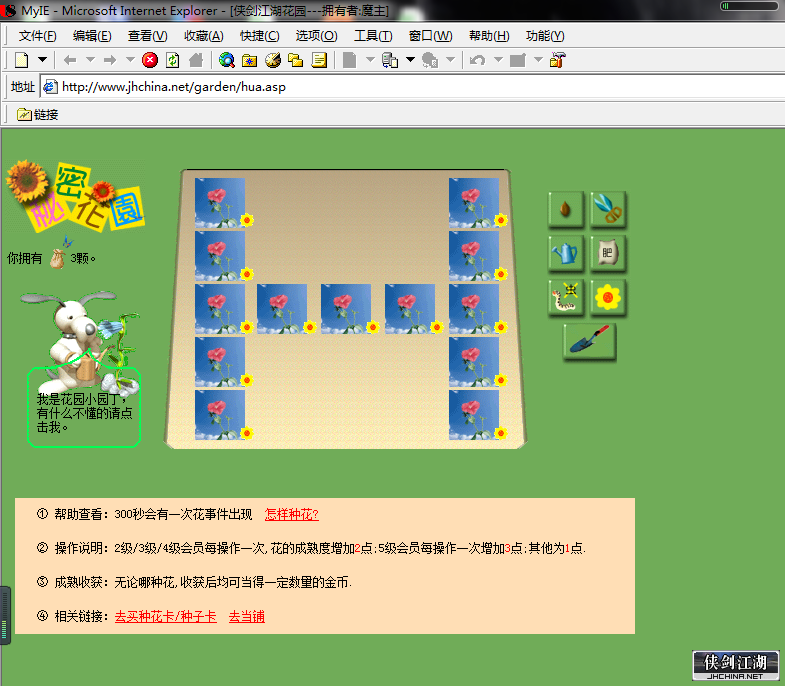Image resolution: width=785 pixels, height=686 pixels.
Task: Select the seed planting tool
Action: click(x=566, y=209)
